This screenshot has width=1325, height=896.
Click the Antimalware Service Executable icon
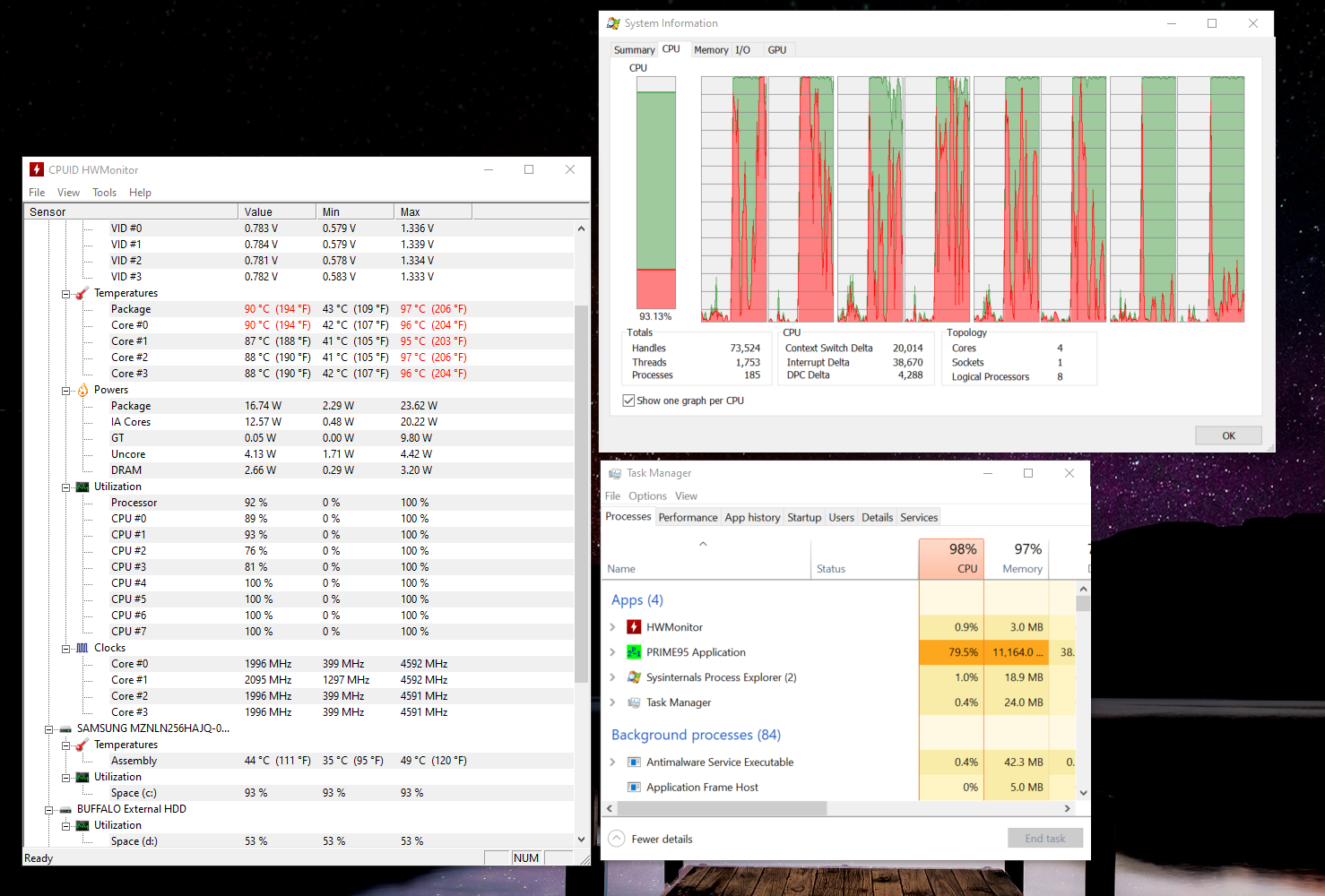point(634,762)
